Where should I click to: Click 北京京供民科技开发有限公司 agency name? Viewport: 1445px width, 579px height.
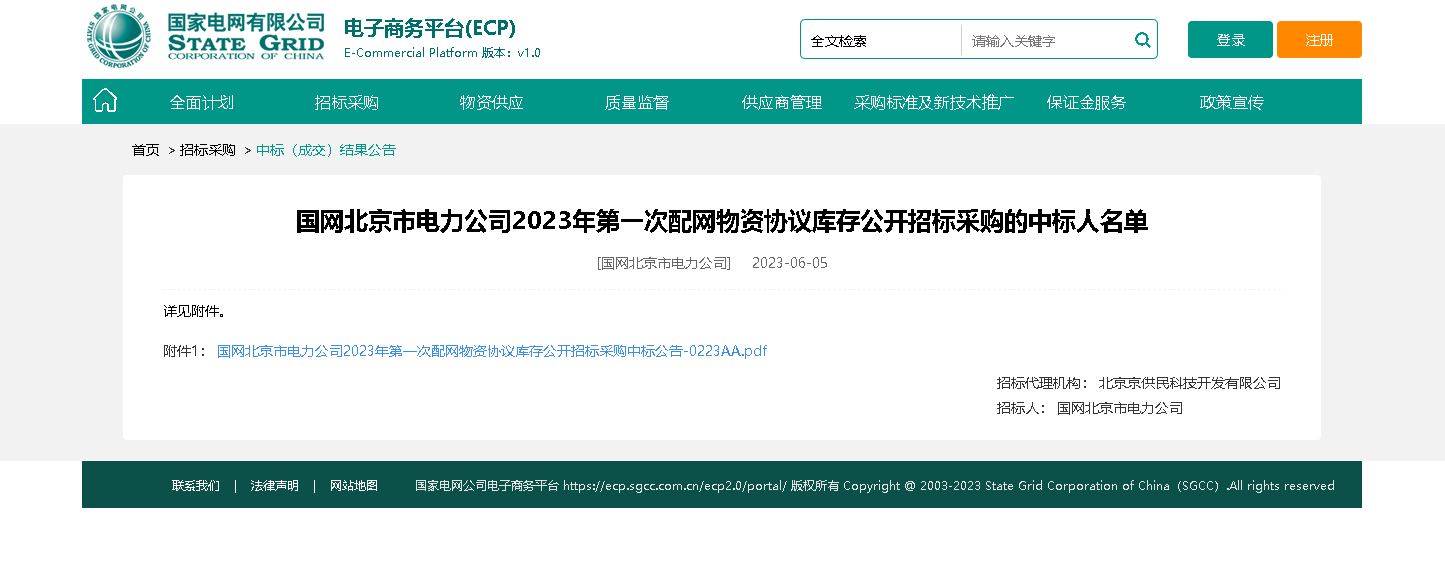tap(1190, 383)
